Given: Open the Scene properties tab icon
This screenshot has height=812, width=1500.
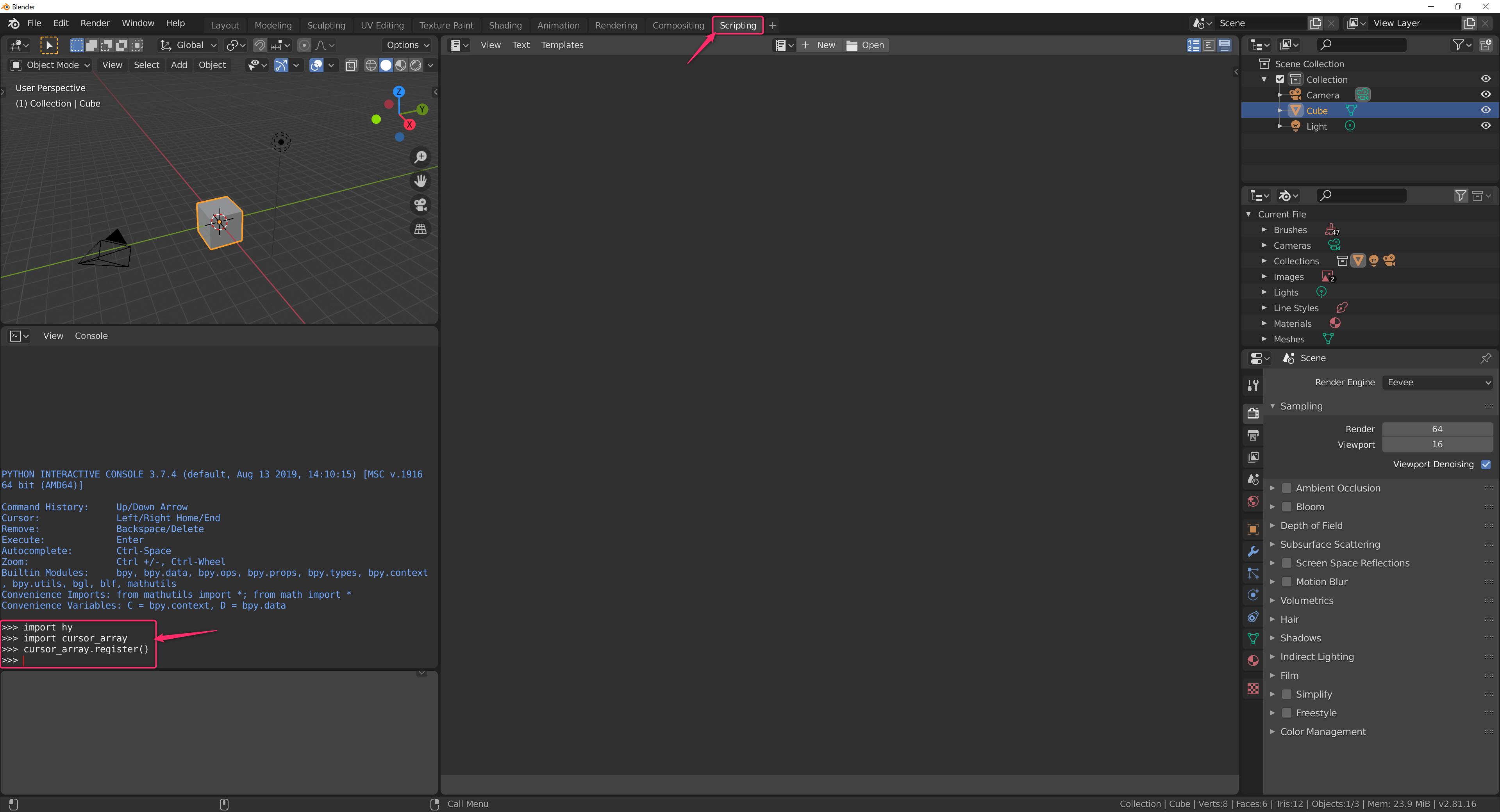Looking at the screenshot, I should pos(1253,479).
